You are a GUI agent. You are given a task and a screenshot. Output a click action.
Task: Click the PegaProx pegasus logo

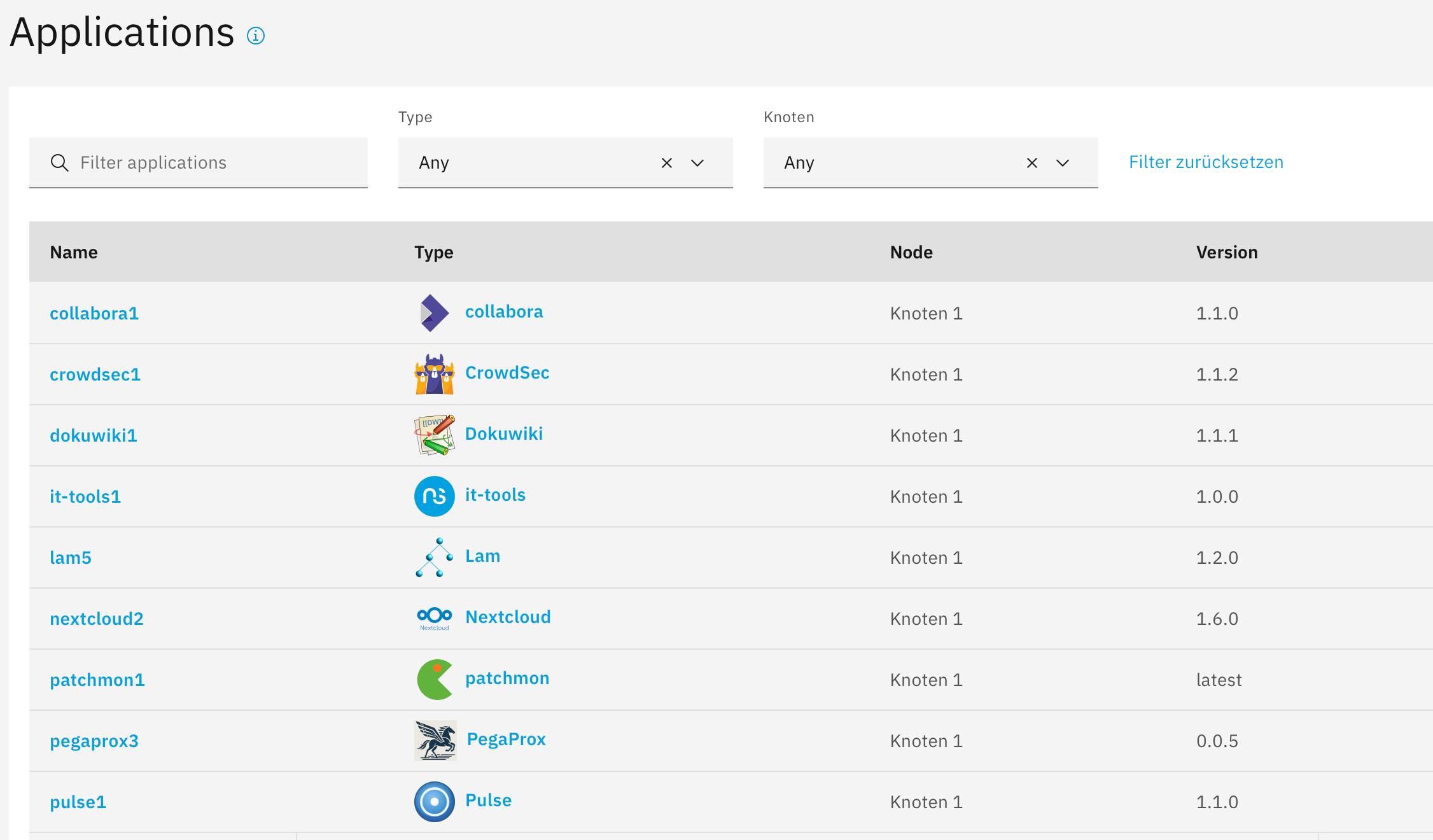[435, 741]
